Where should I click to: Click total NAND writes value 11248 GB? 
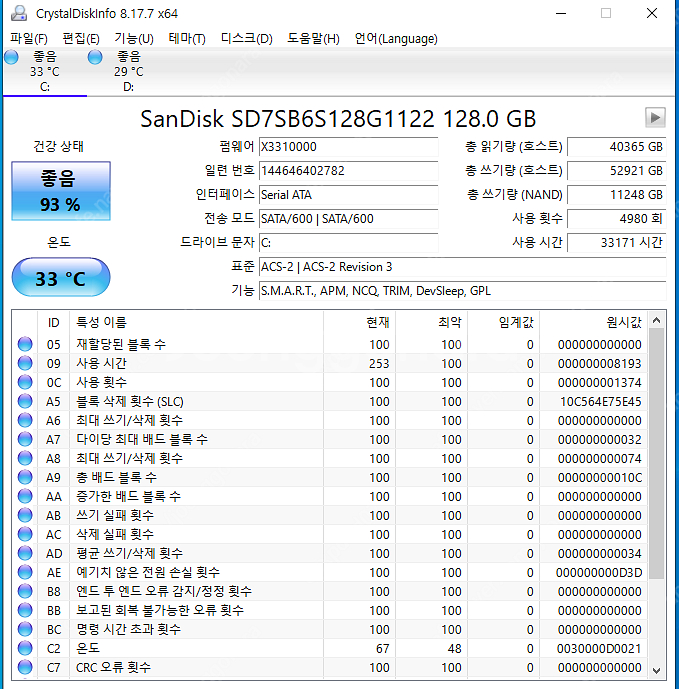pos(617,195)
